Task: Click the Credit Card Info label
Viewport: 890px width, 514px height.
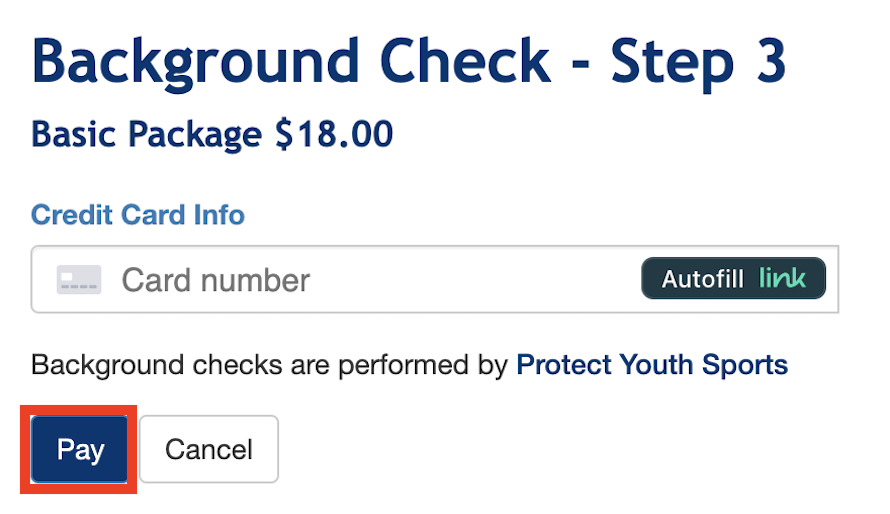Action: point(138,215)
